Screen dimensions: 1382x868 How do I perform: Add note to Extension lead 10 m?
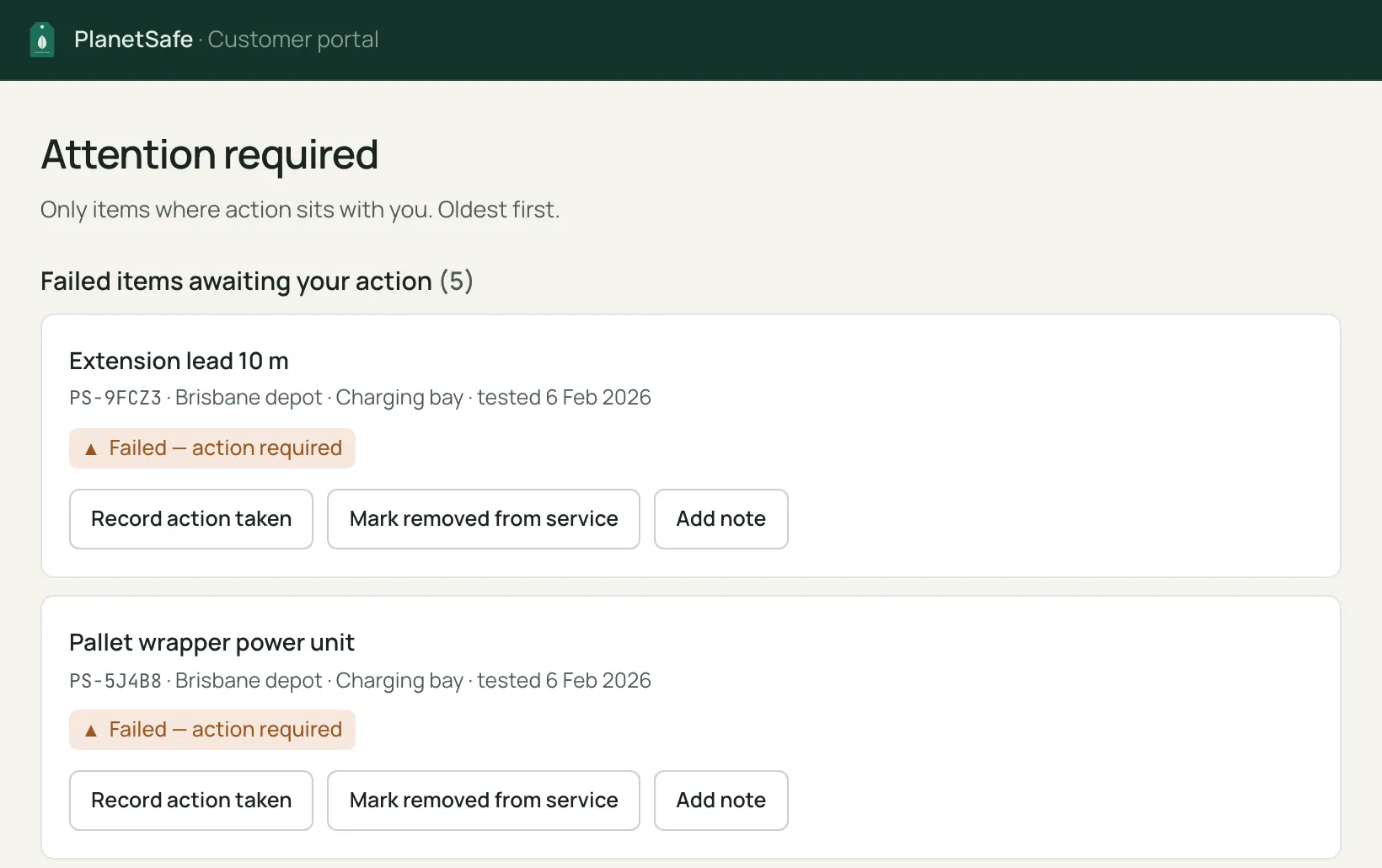[x=721, y=519]
